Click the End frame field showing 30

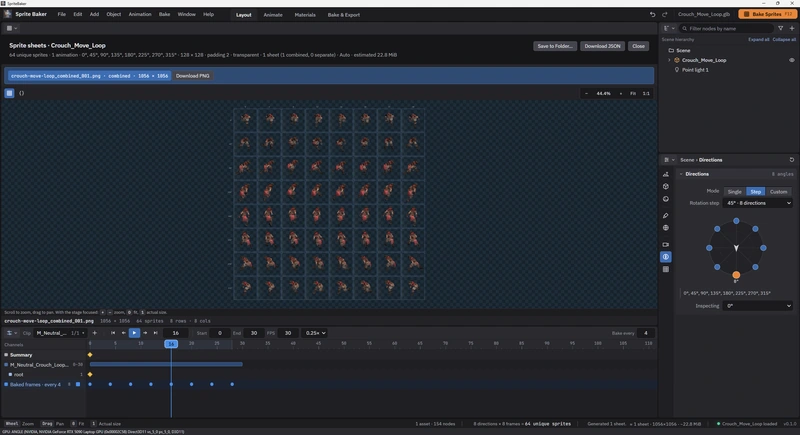pos(254,333)
